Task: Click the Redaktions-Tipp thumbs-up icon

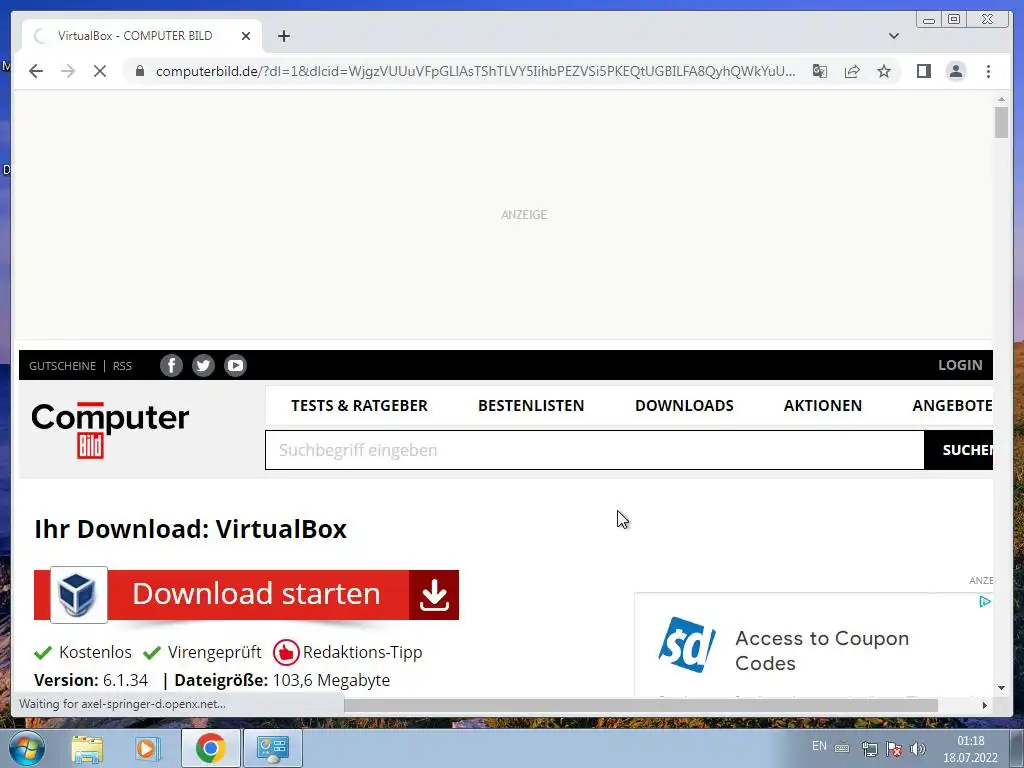Action: click(x=285, y=652)
